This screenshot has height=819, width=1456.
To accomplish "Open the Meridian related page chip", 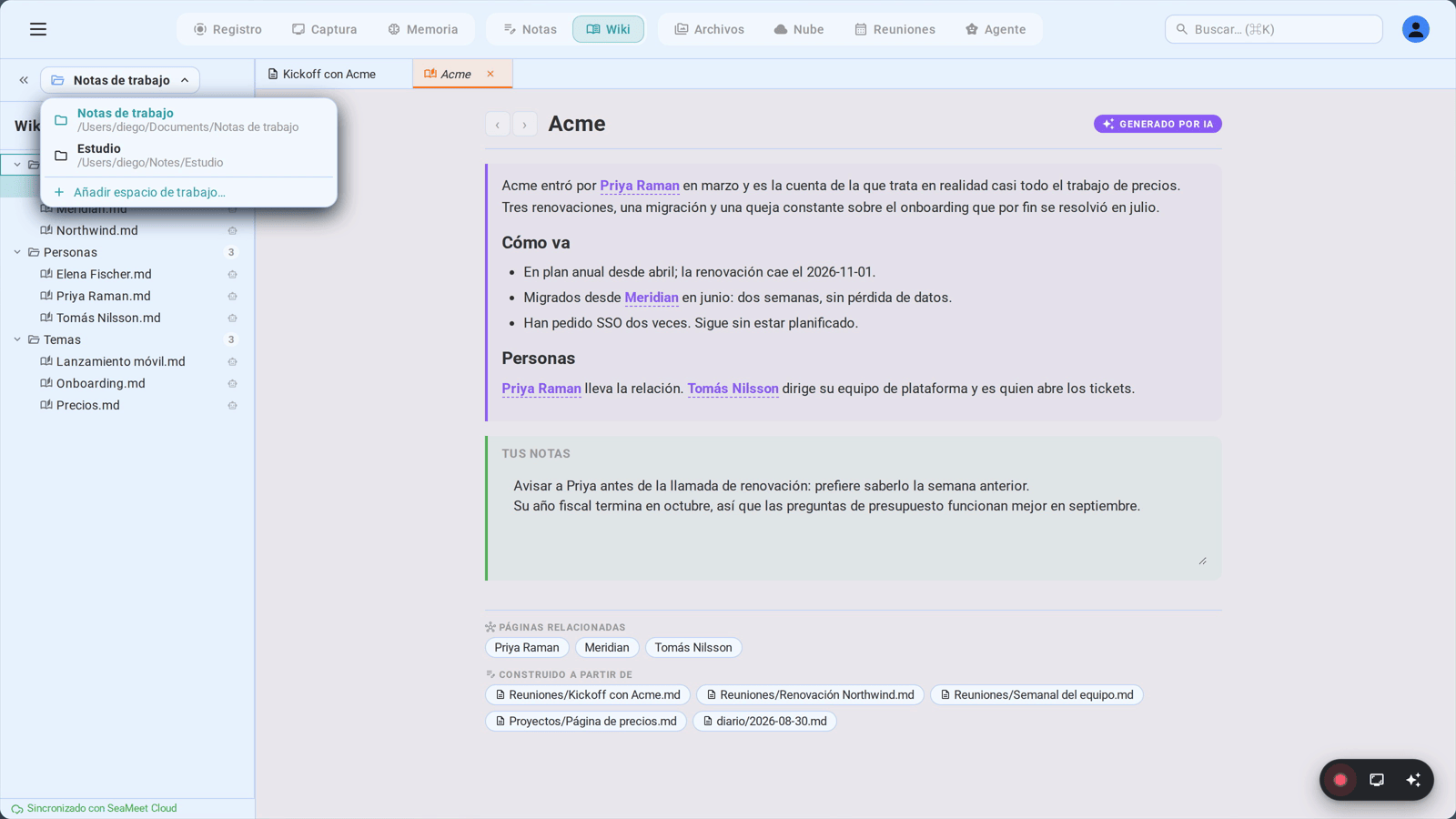I will click(x=607, y=648).
